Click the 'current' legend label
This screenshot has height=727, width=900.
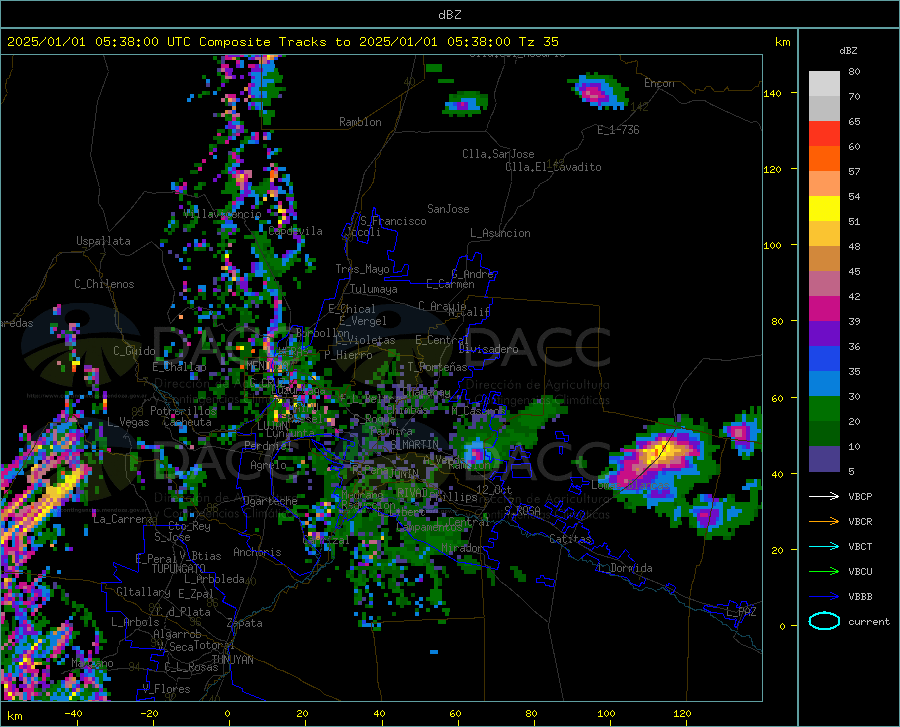click(x=869, y=621)
